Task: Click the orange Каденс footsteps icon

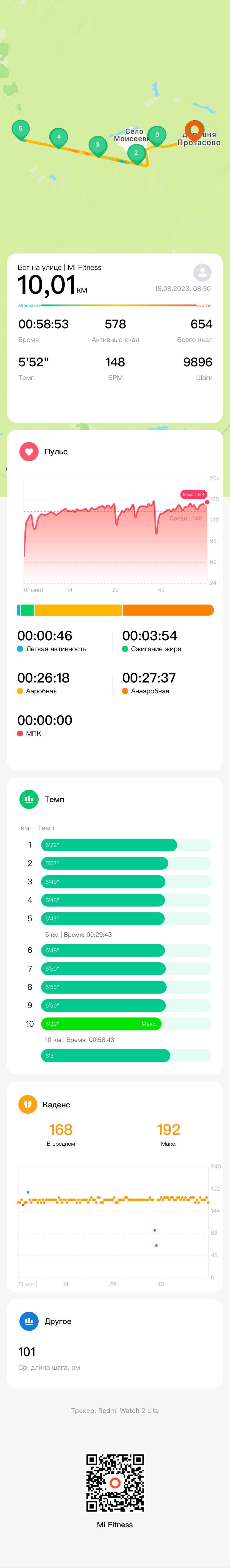Action: (x=27, y=1104)
